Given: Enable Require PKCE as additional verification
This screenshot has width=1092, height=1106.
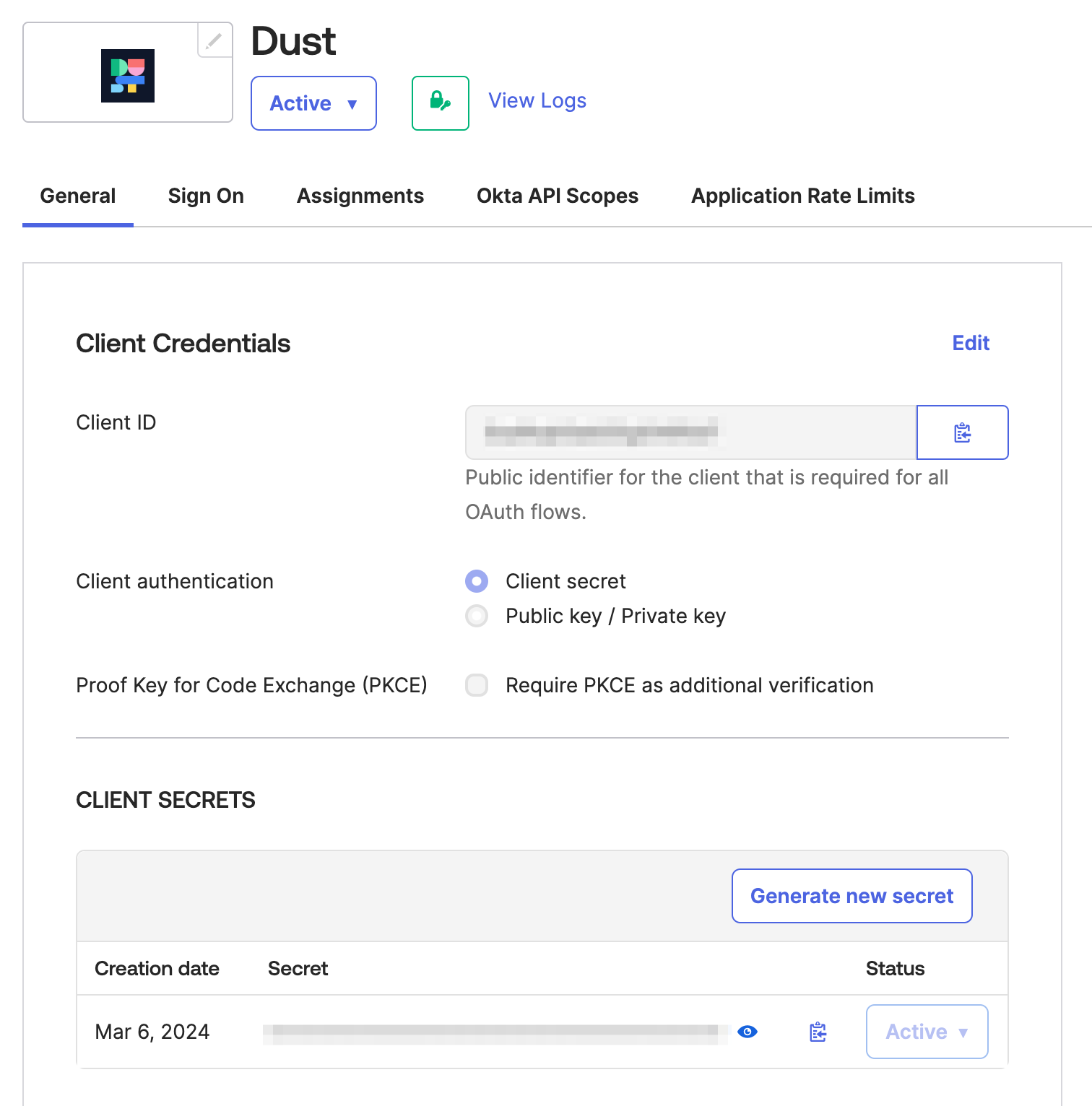Looking at the screenshot, I should point(477,685).
